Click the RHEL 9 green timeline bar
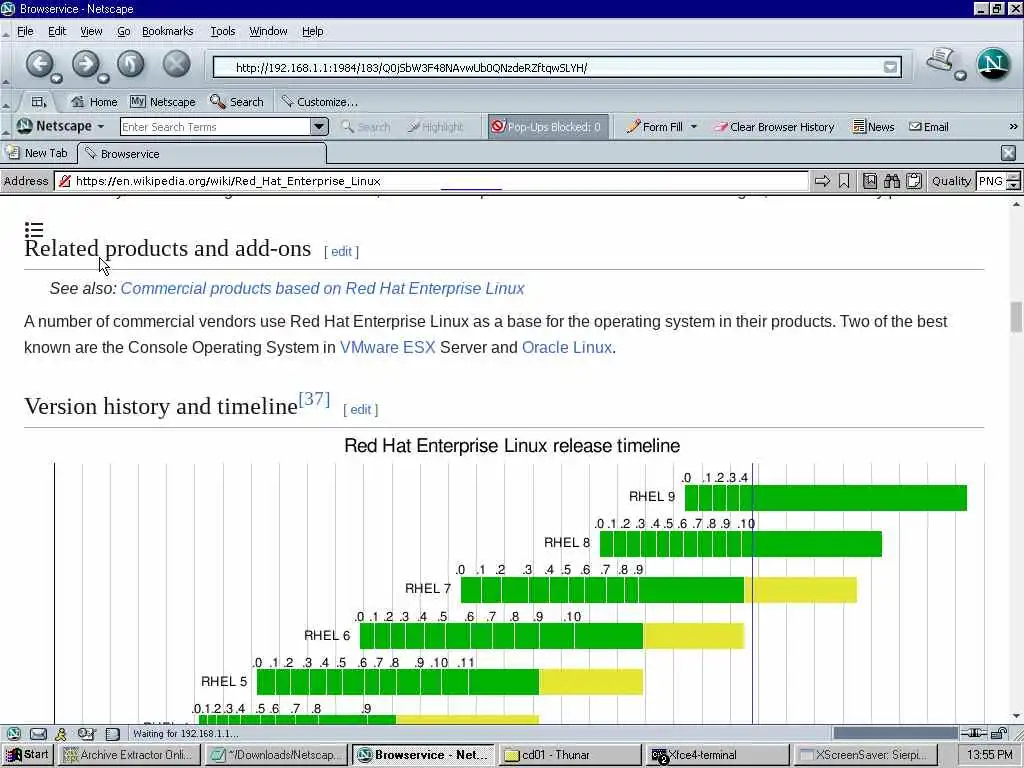This screenshot has height=768, width=1024. click(825, 498)
